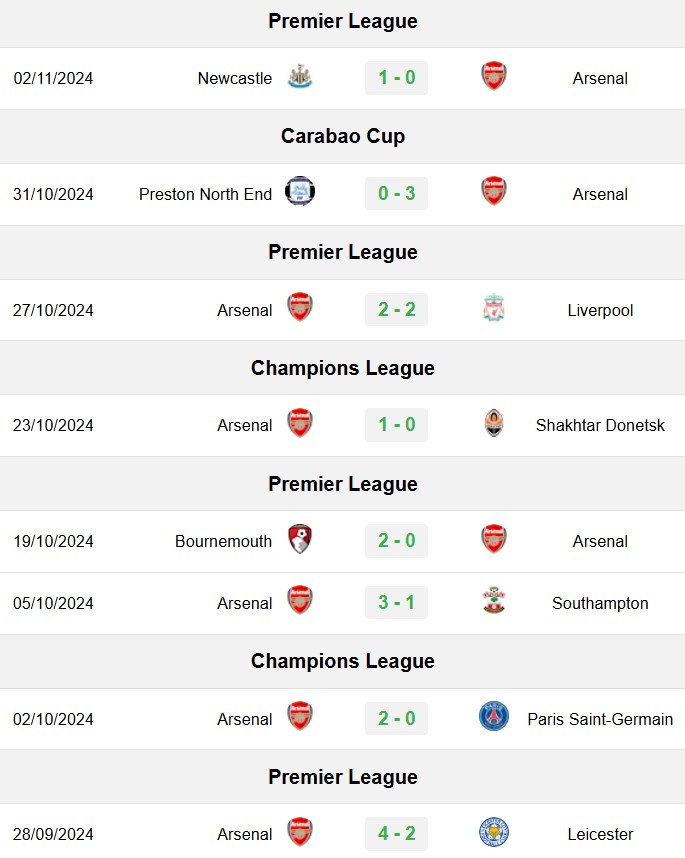
Task: Click the Newcastle club crest
Action: [300, 77]
